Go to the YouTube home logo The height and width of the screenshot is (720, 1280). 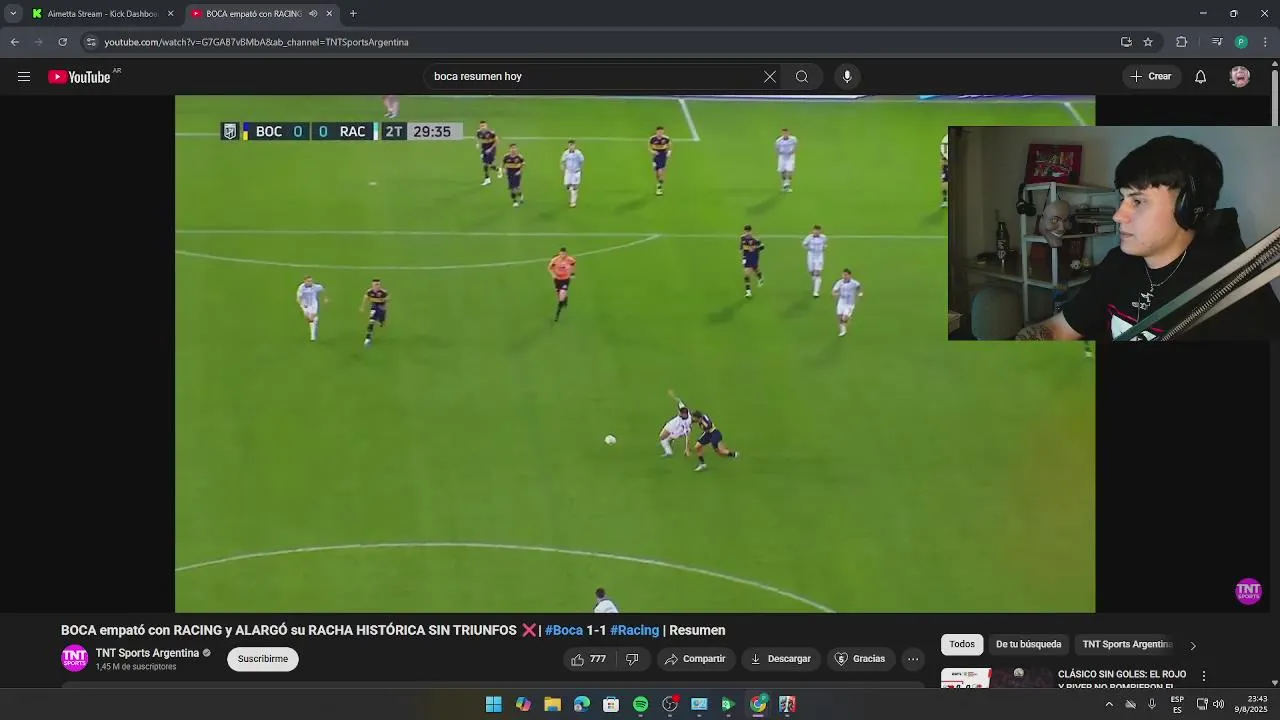coord(80,77)
